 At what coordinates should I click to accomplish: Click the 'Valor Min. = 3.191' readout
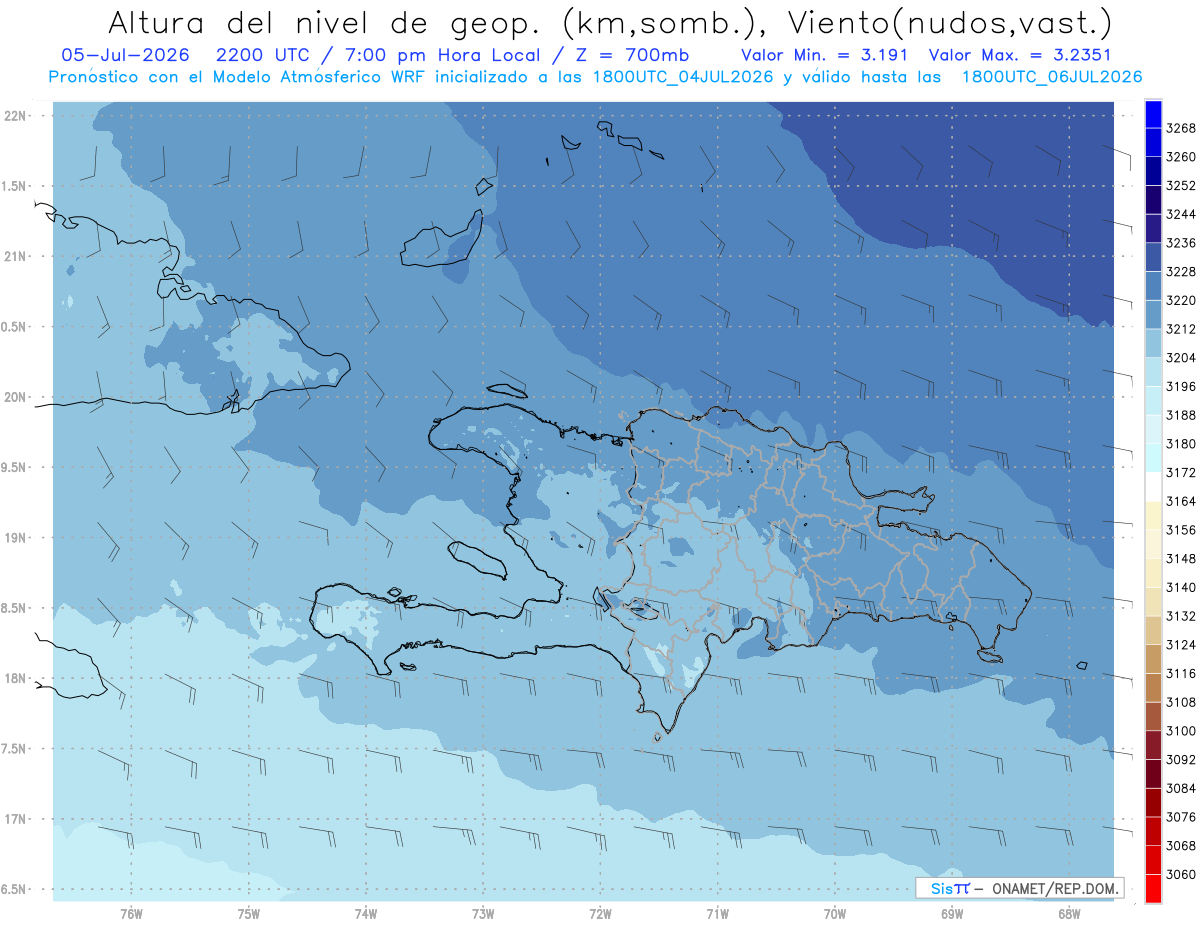[825, 55]
